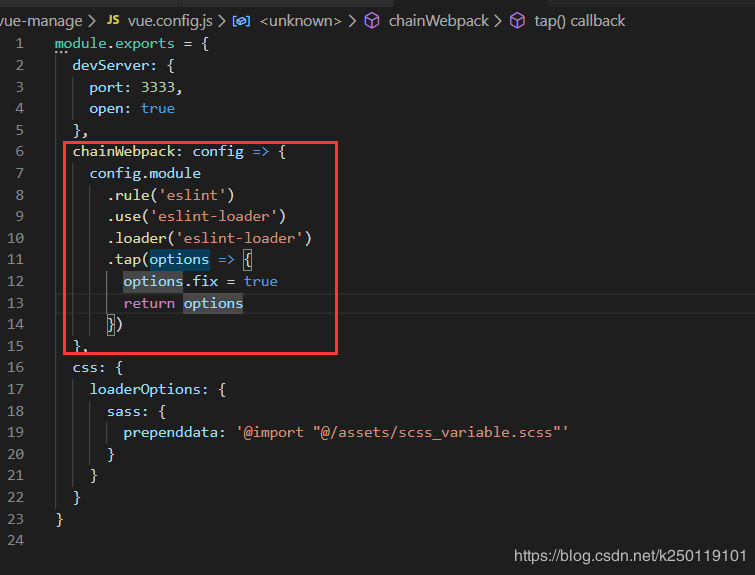Open the vue-manage folder breadcrumb
The width and height of the screenshot is (755, 575).
(42, 20)
